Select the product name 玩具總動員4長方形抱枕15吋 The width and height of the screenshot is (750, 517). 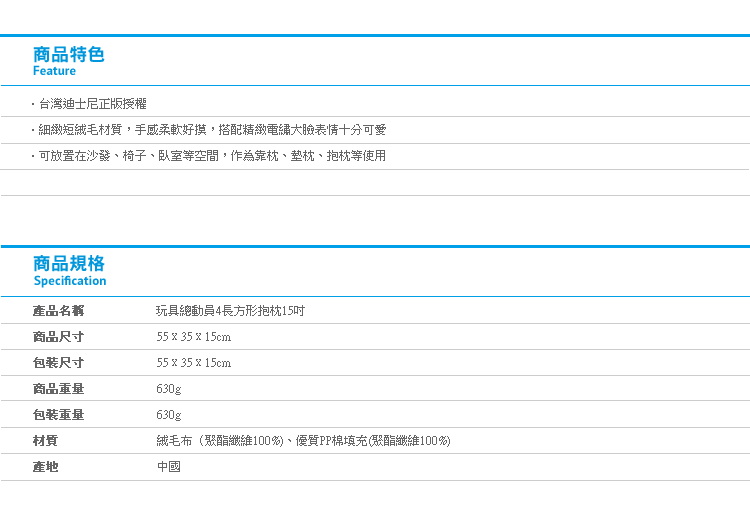pos(231,311)
